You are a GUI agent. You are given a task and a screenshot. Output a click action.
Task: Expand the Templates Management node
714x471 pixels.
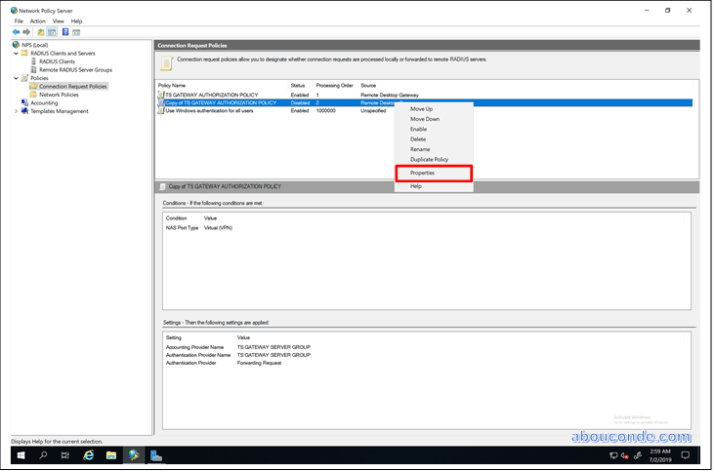coord(15,111)
